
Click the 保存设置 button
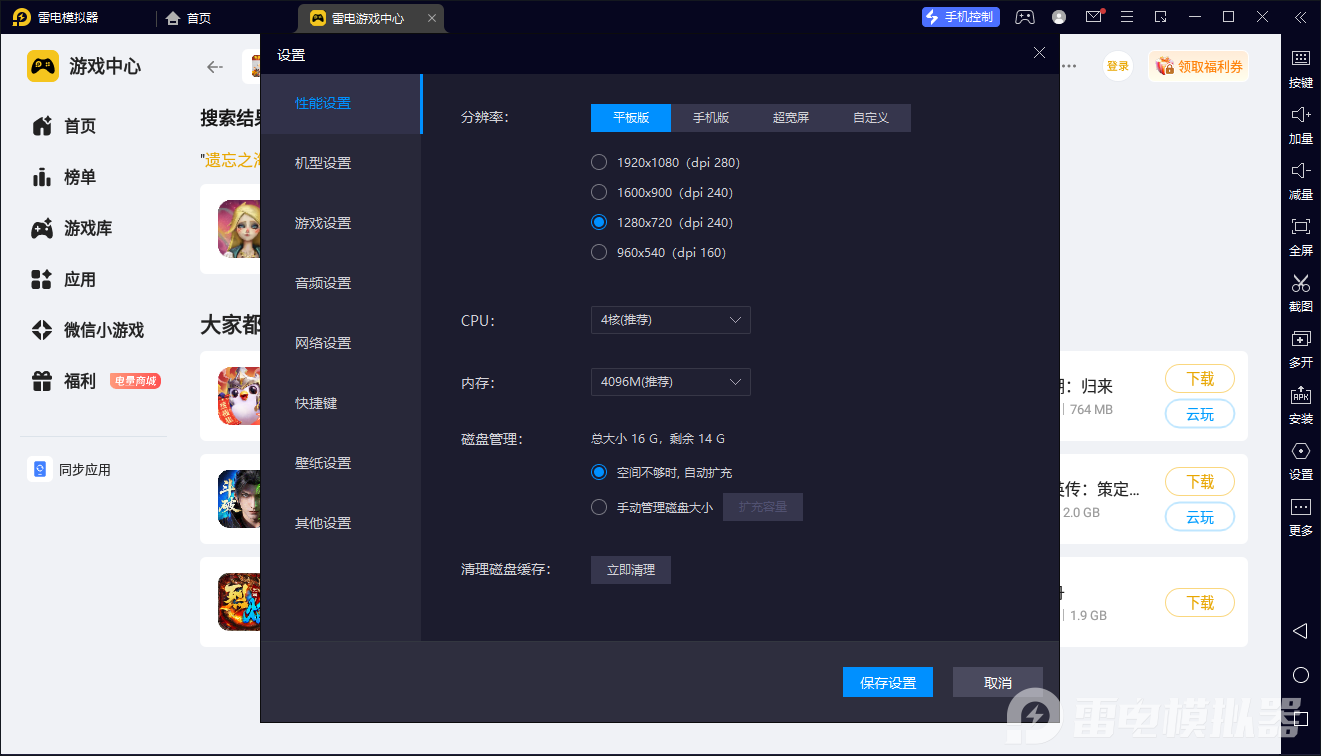pyautogui.click(x=888, y=682)
